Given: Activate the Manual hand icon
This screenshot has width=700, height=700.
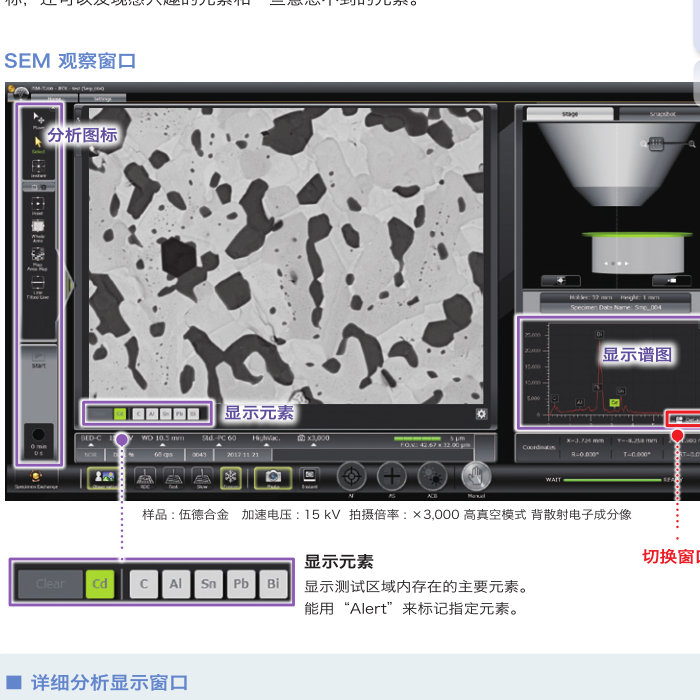Looking at the screenshot, I should coord(476,477).
